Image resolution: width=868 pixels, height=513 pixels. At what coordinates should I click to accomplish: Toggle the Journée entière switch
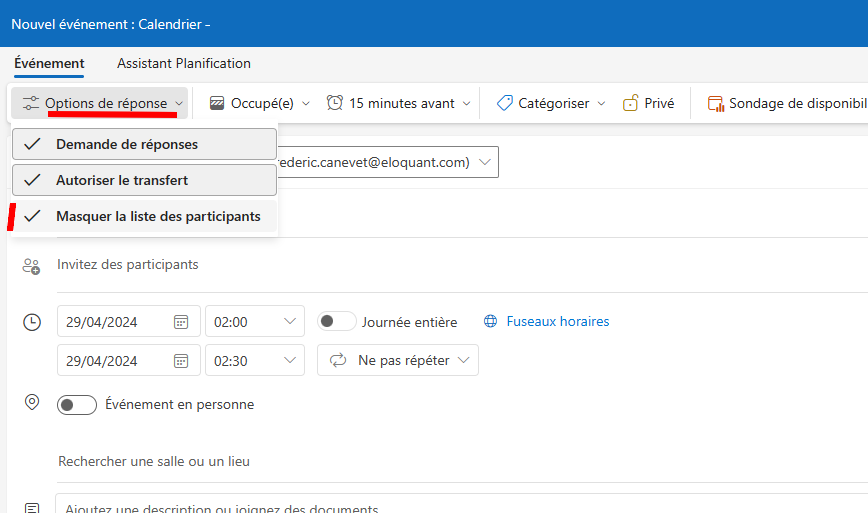coord(337,322)
